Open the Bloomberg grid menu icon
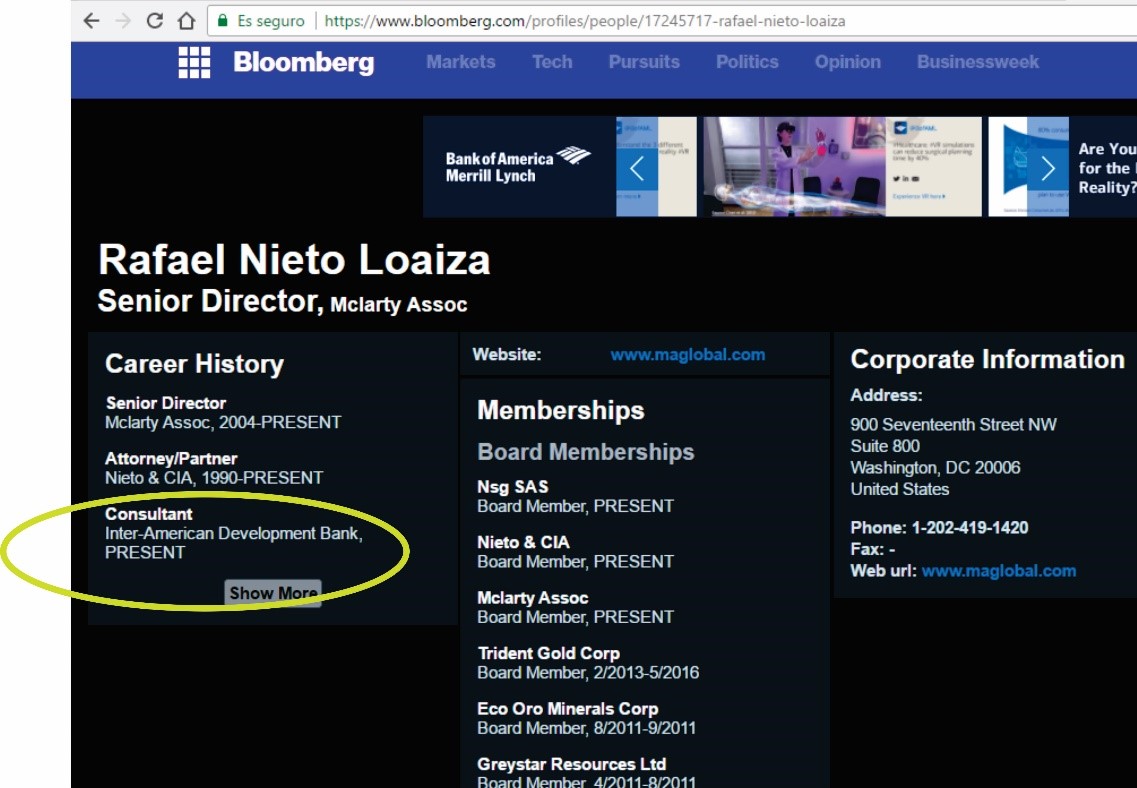The height and width of the screenshot is (788, 1137). (x=194, y=62)
